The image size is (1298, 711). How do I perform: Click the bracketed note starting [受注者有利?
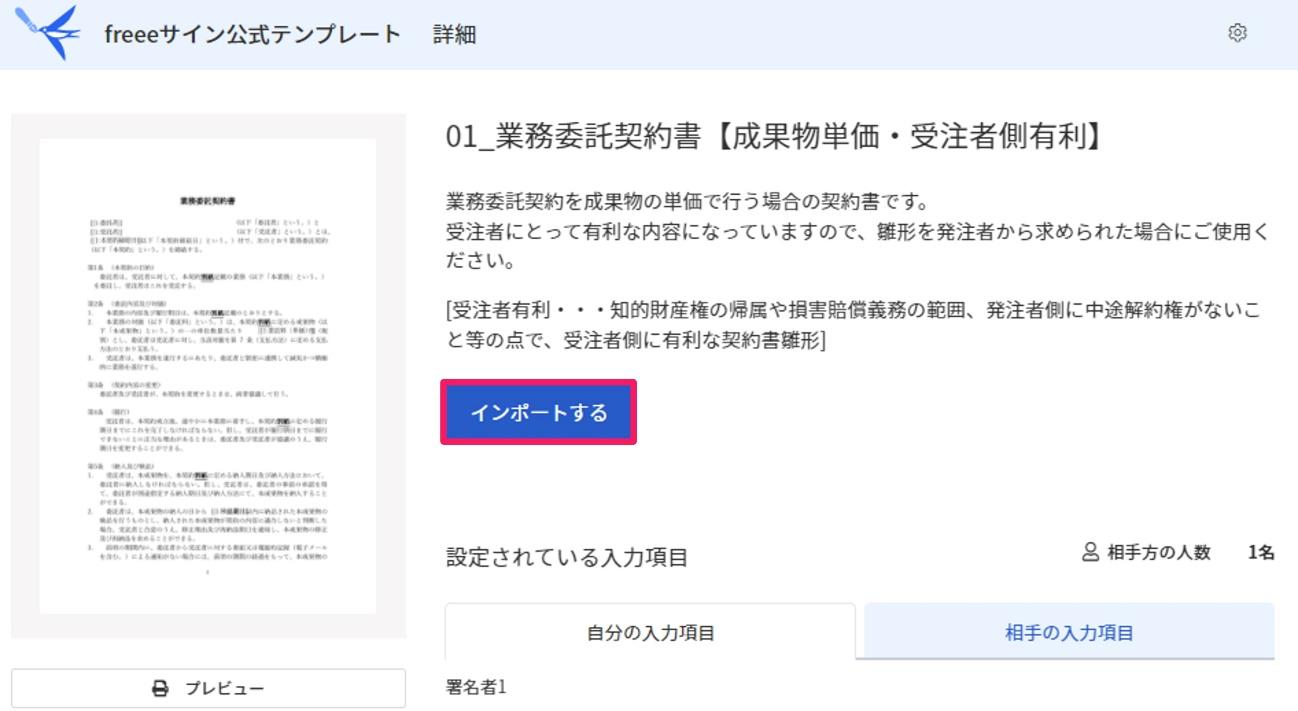coord(853,324)
